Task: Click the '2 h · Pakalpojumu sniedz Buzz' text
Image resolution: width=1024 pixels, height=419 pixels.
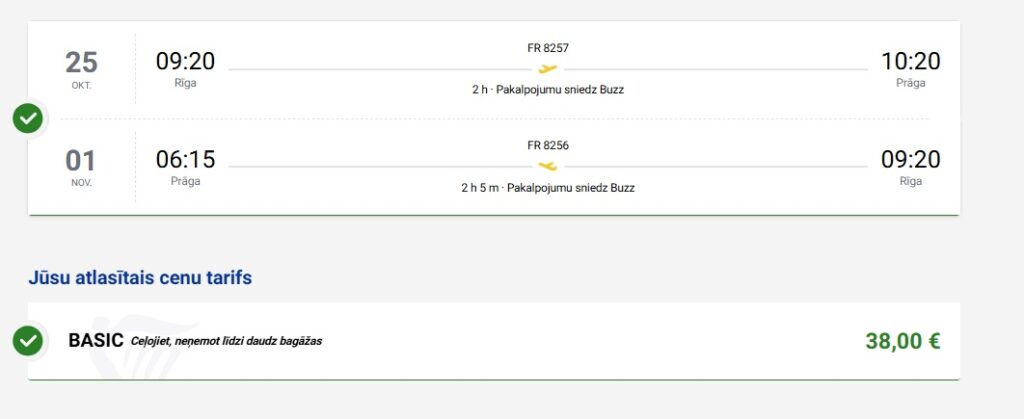Action: (x=548, y=90)
